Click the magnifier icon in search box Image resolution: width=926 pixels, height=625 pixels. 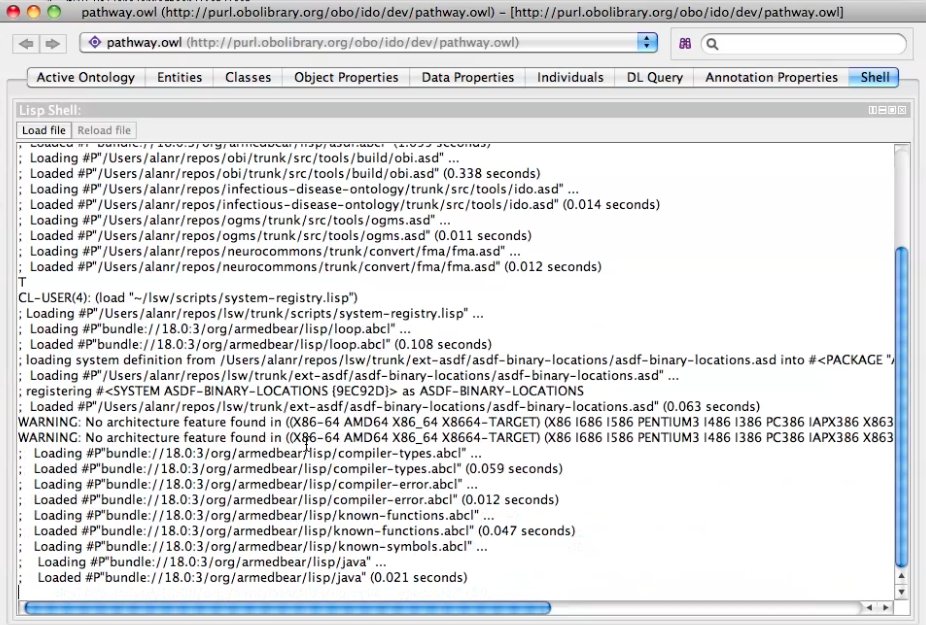pyautogui.click(x=713, y=44)
